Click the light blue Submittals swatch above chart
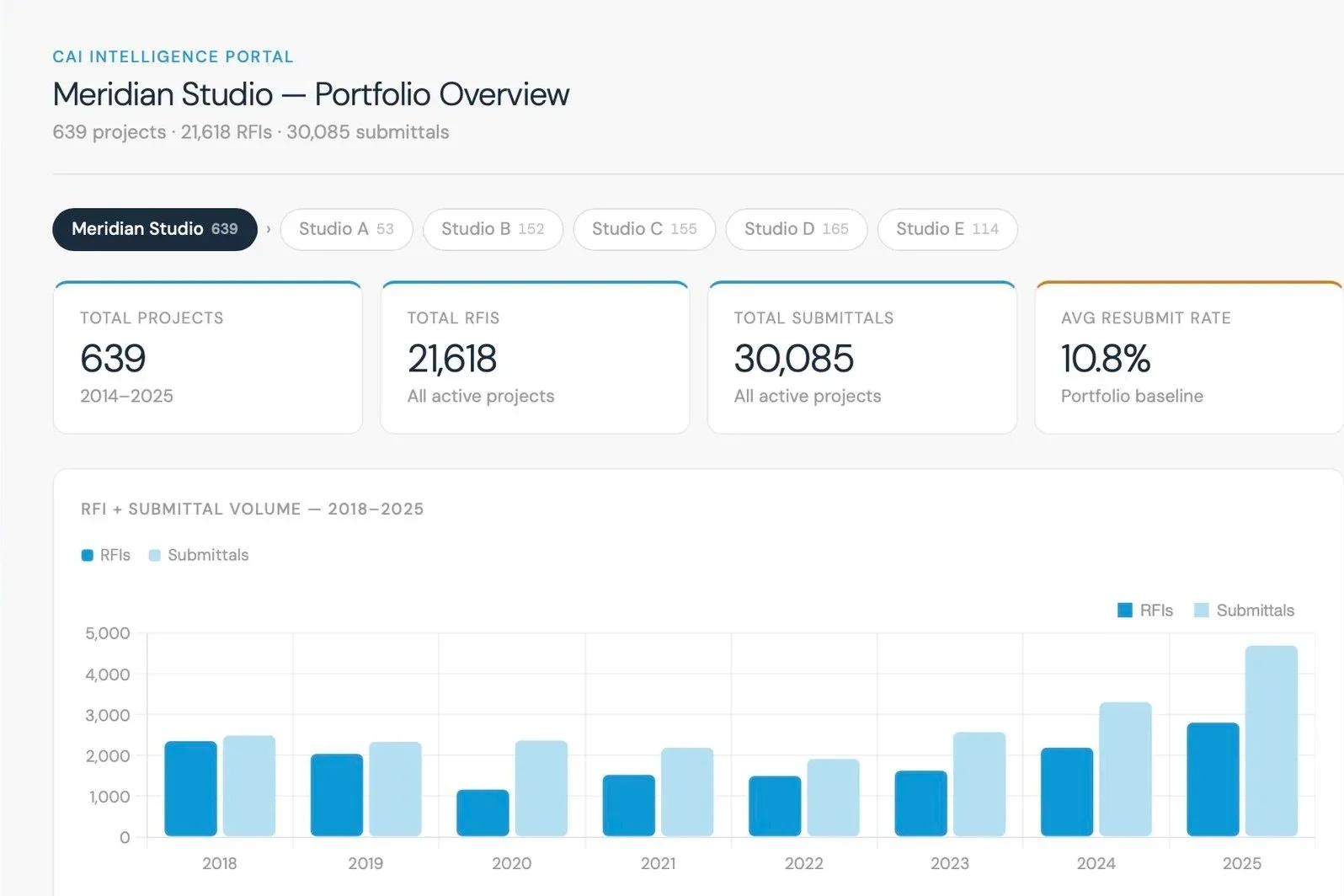The height and width of the screenshot is (896, 1344). [154, 555]
